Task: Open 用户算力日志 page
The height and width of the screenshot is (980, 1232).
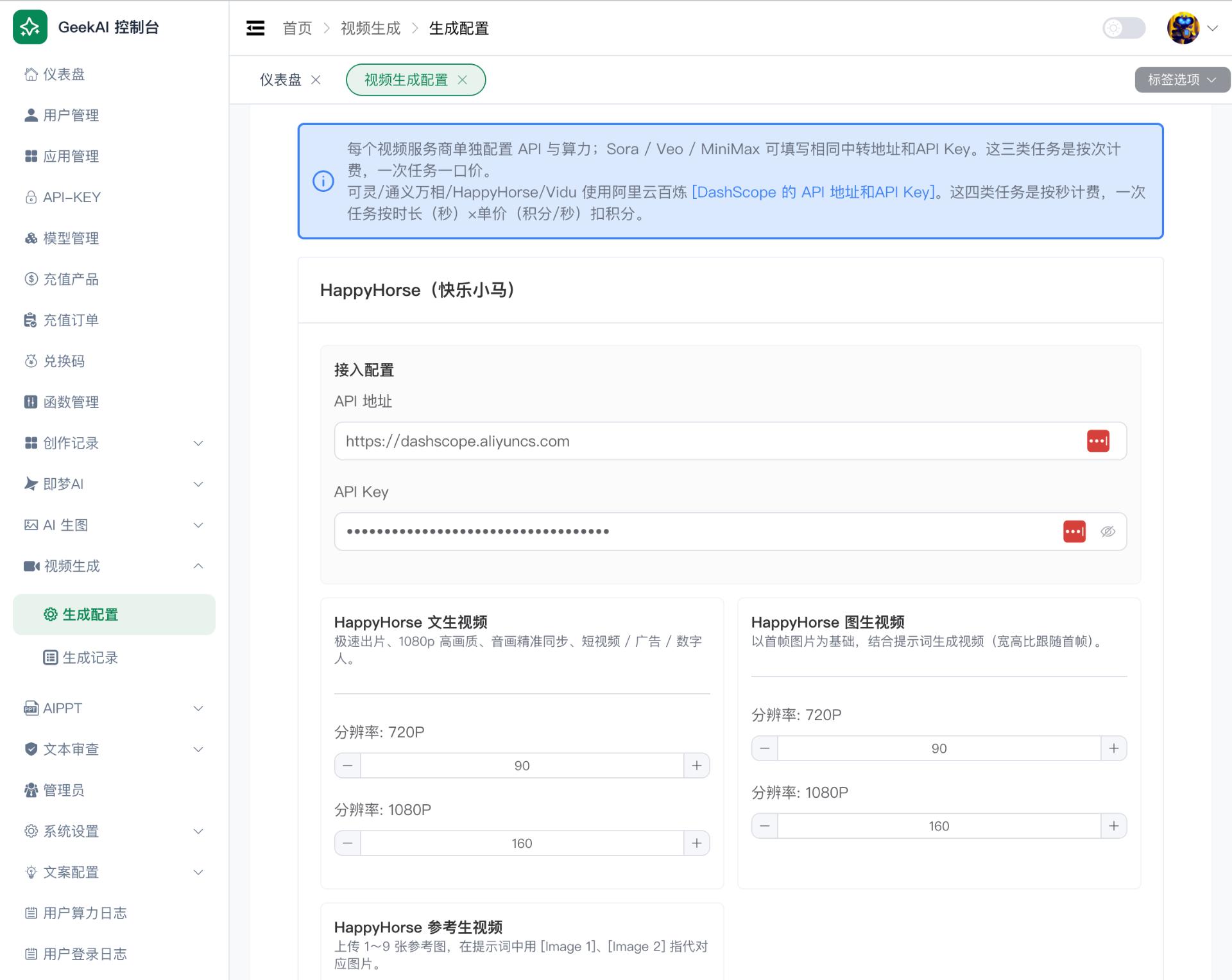Action: click(x=114, y=913)
